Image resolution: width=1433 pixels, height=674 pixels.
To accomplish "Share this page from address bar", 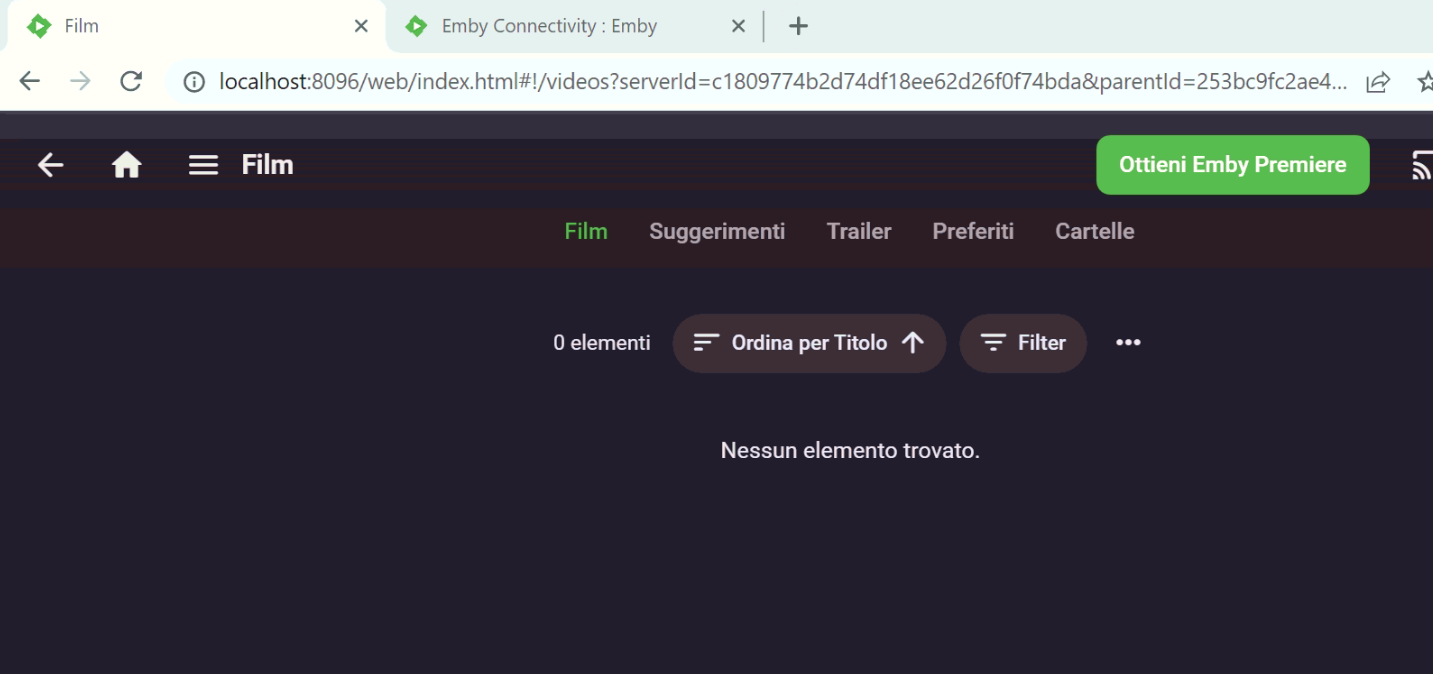I will (1378, 82).
